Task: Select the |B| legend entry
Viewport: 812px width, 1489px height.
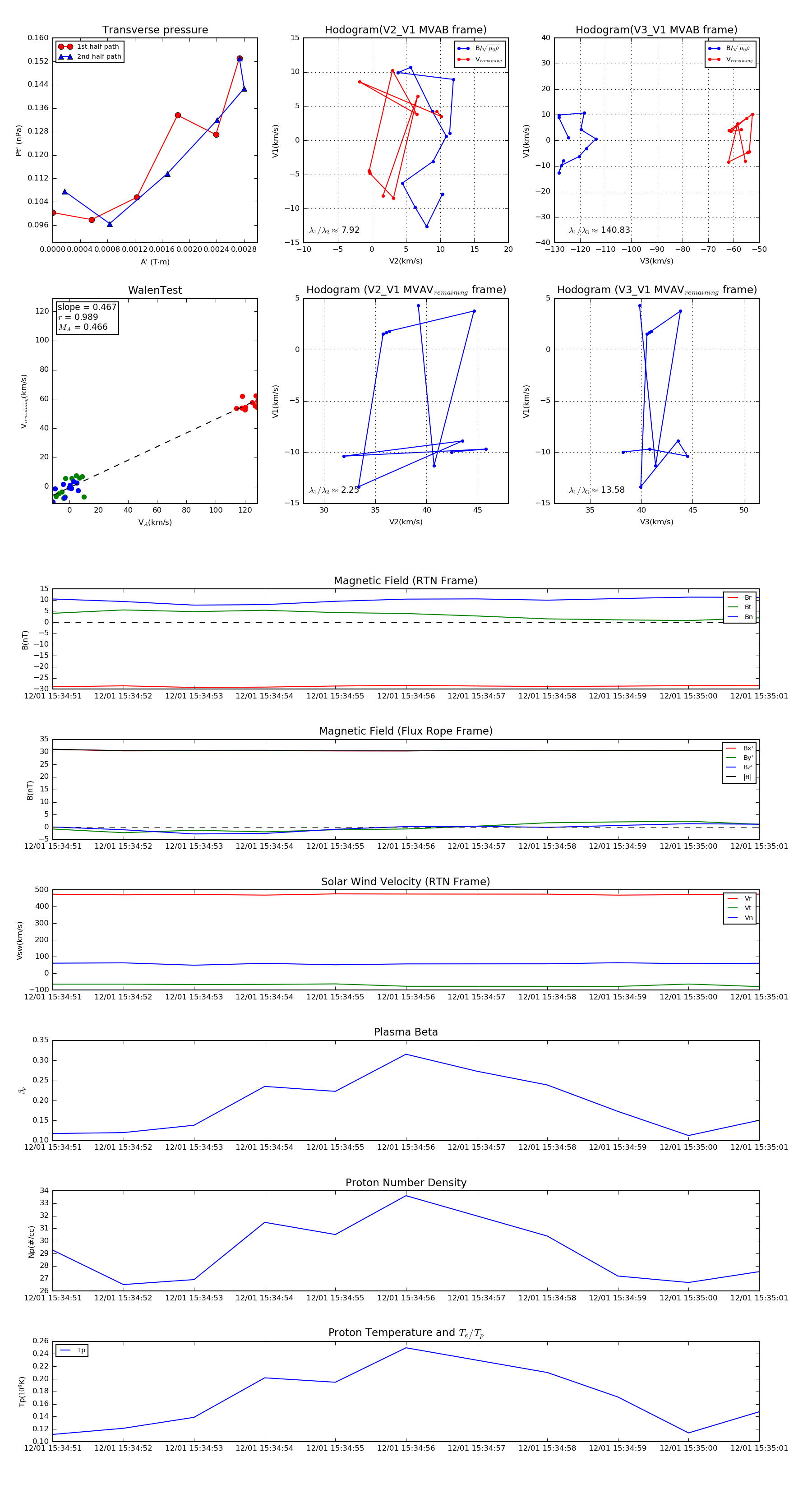Action: point(739,777)
